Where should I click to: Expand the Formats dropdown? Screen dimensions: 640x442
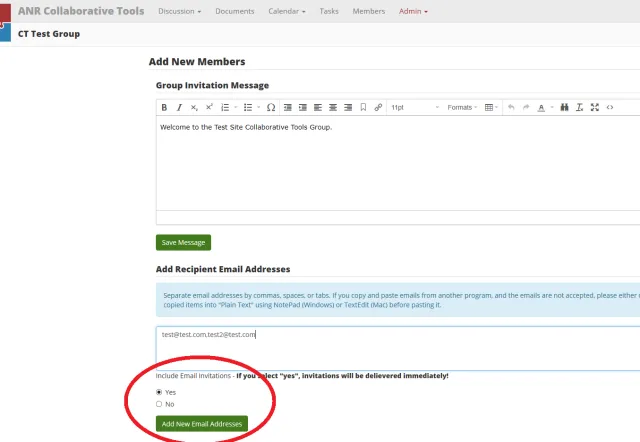click(462, 107)
